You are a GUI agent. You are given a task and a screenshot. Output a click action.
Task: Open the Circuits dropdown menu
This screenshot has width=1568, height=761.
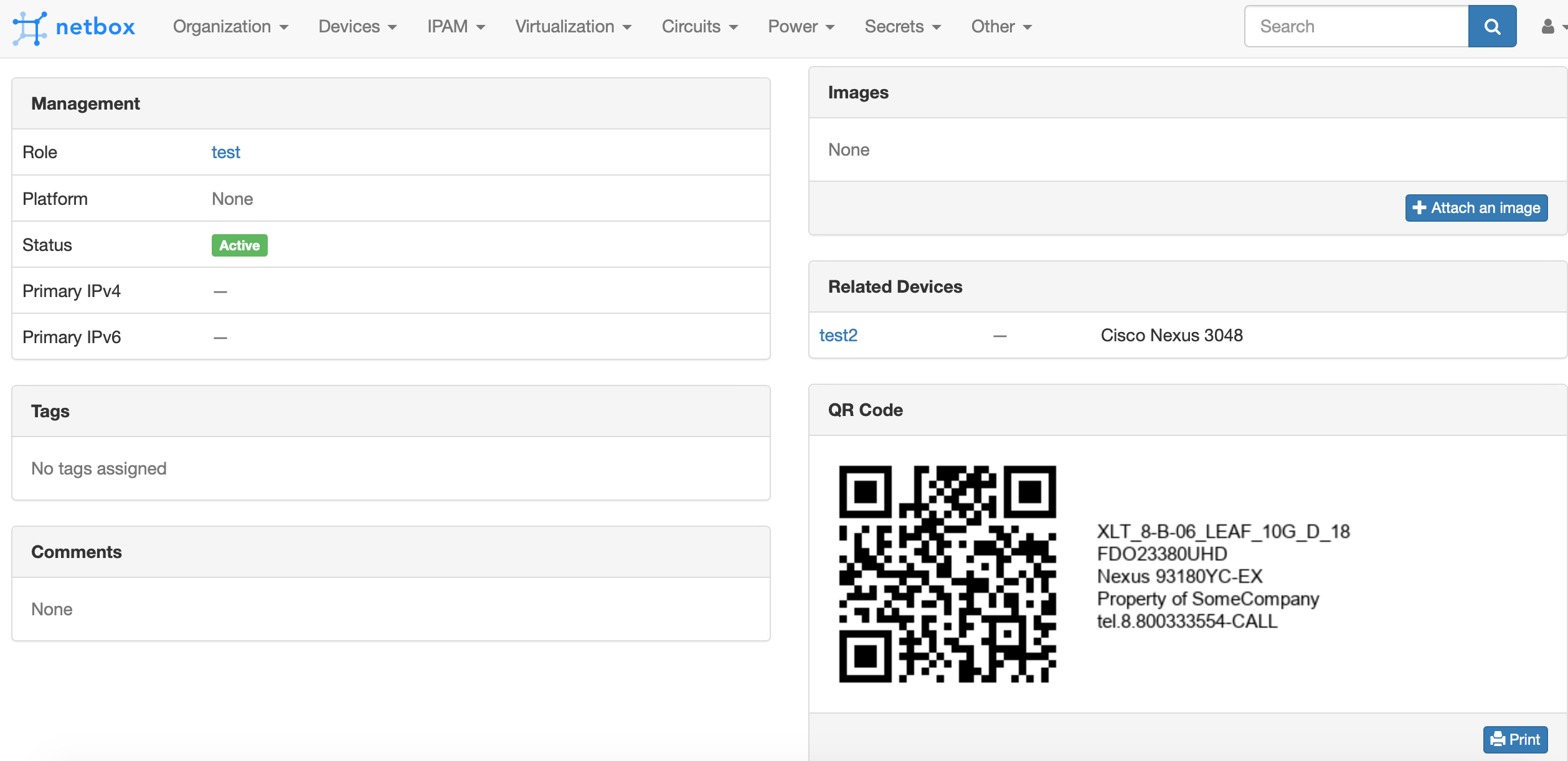pyautogui.click(x=700, y=27)
